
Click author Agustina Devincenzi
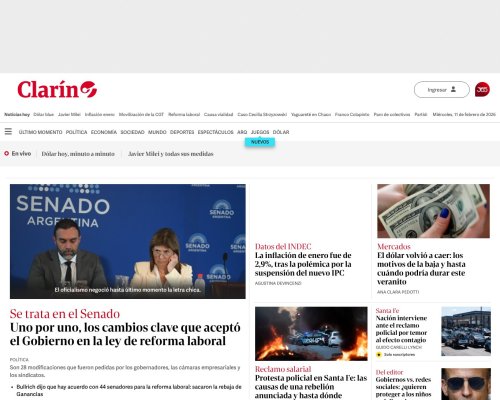pyautogui.click(x=278, y=283)
